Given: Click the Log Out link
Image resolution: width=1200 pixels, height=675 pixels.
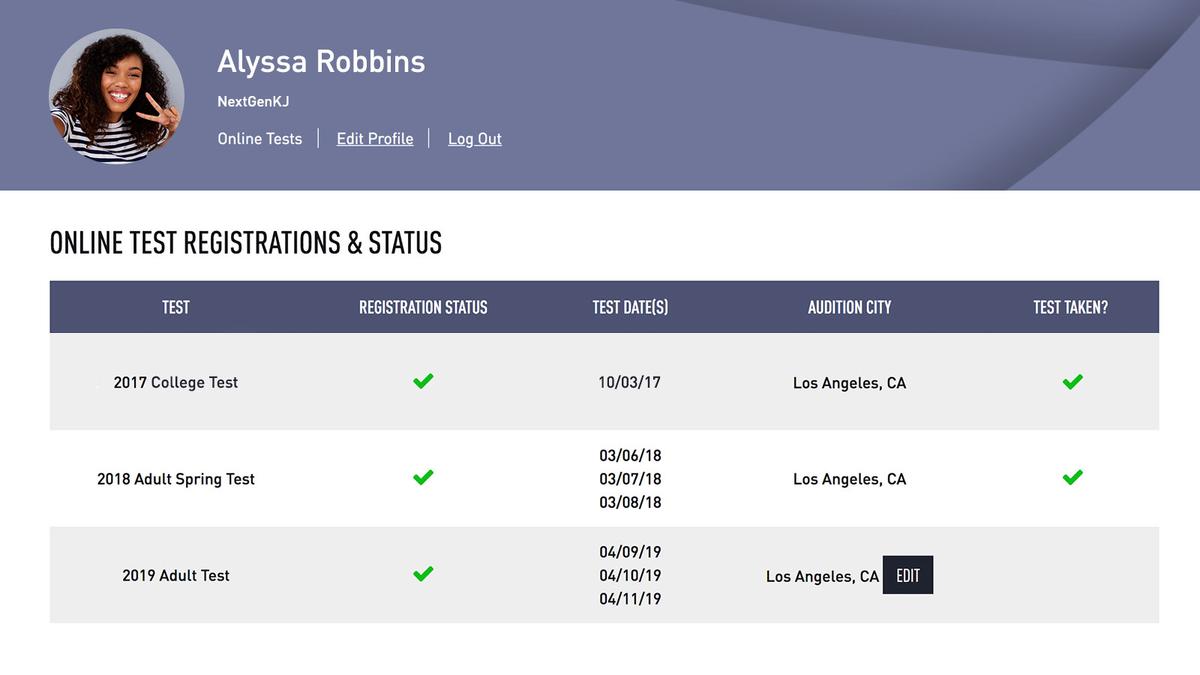Looking at the screenshot, I should [475, 139].
